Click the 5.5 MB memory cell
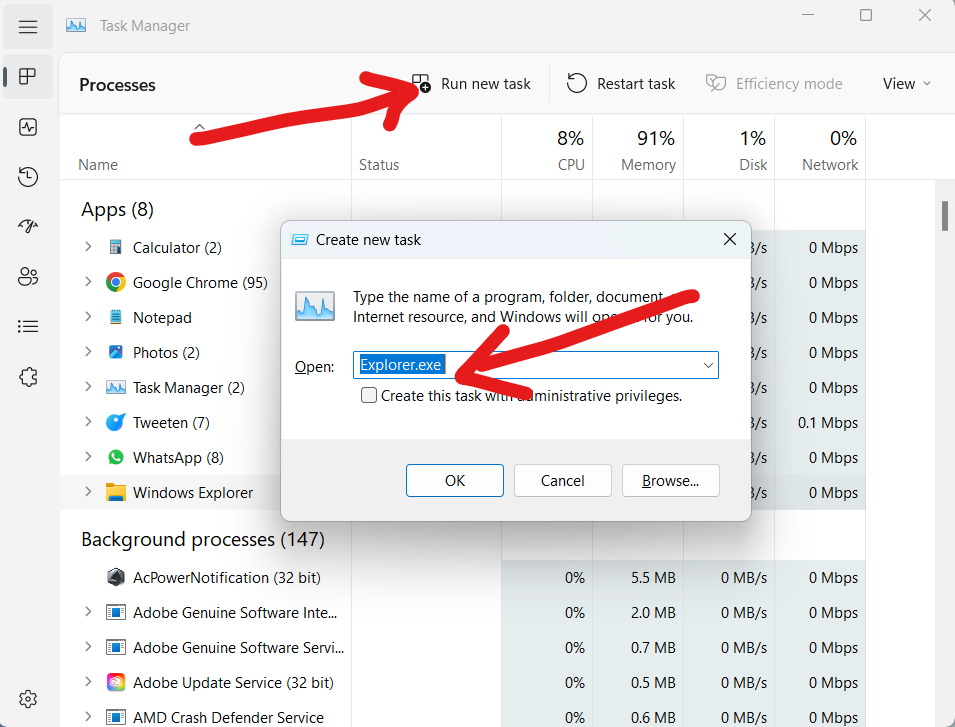 (638, 577)
